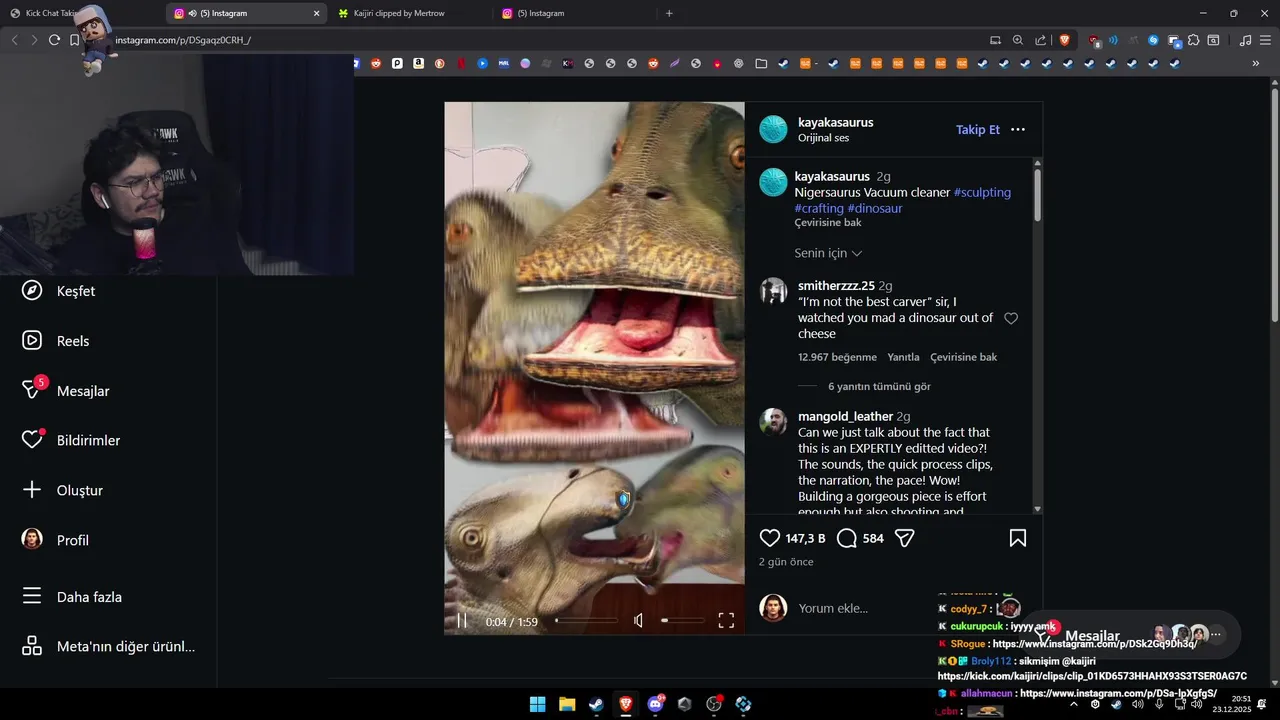
Task: Click the Oluştur plus icon
Action: (32, 490)
